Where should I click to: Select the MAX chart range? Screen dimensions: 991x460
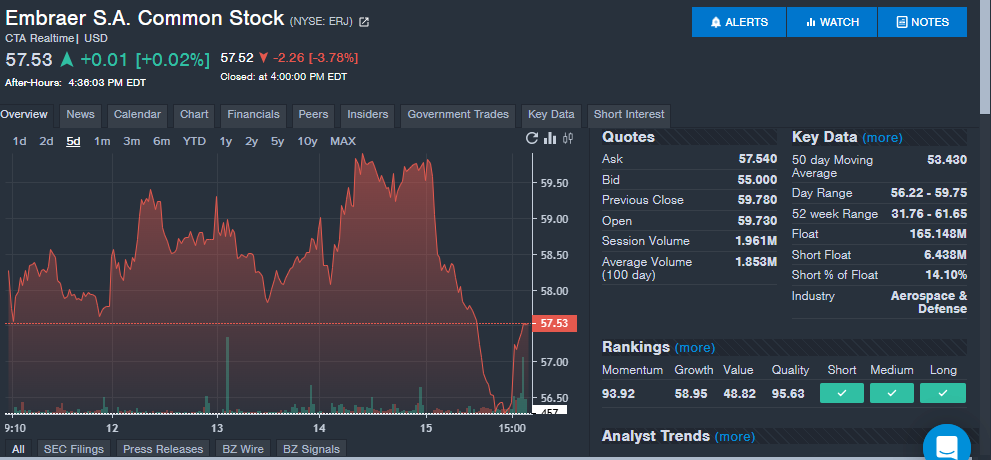click(343, 142)
